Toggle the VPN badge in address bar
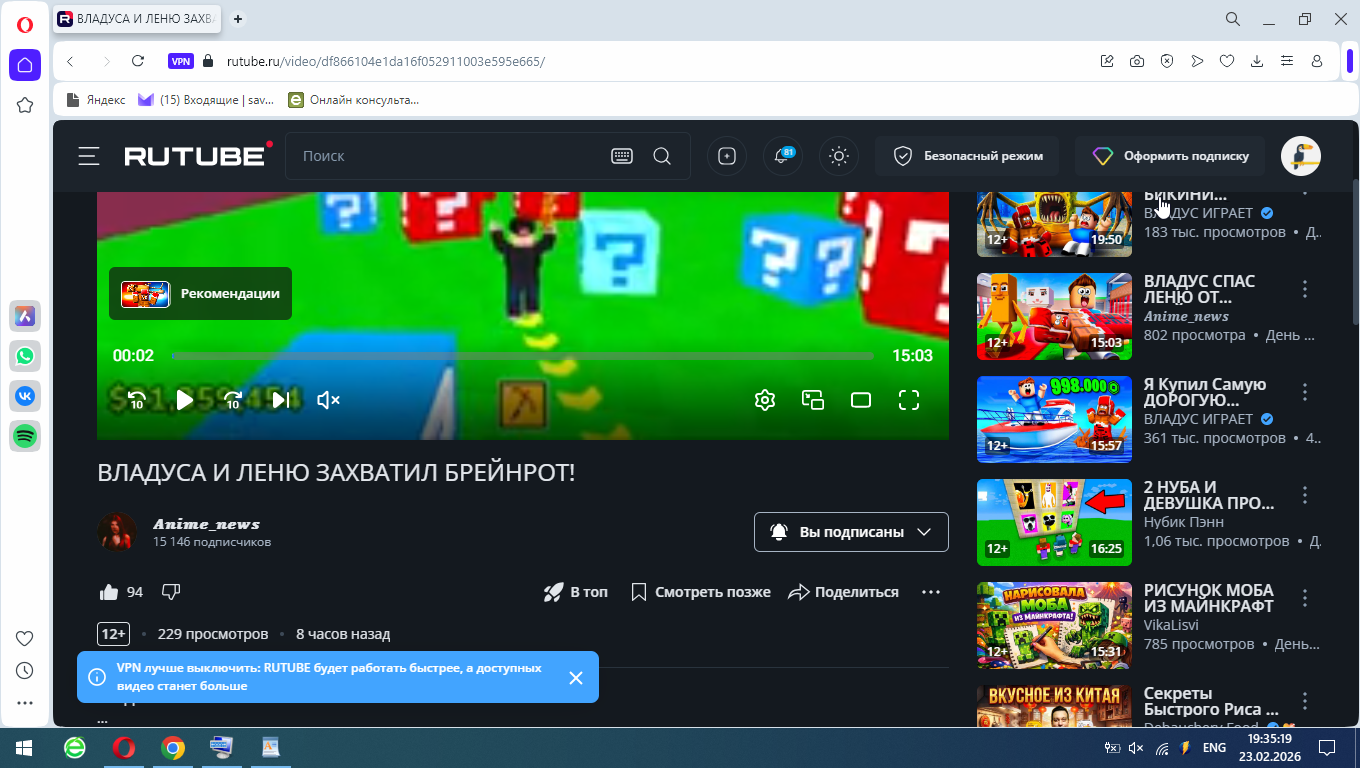1360x768 pixels. click(181, 61)
